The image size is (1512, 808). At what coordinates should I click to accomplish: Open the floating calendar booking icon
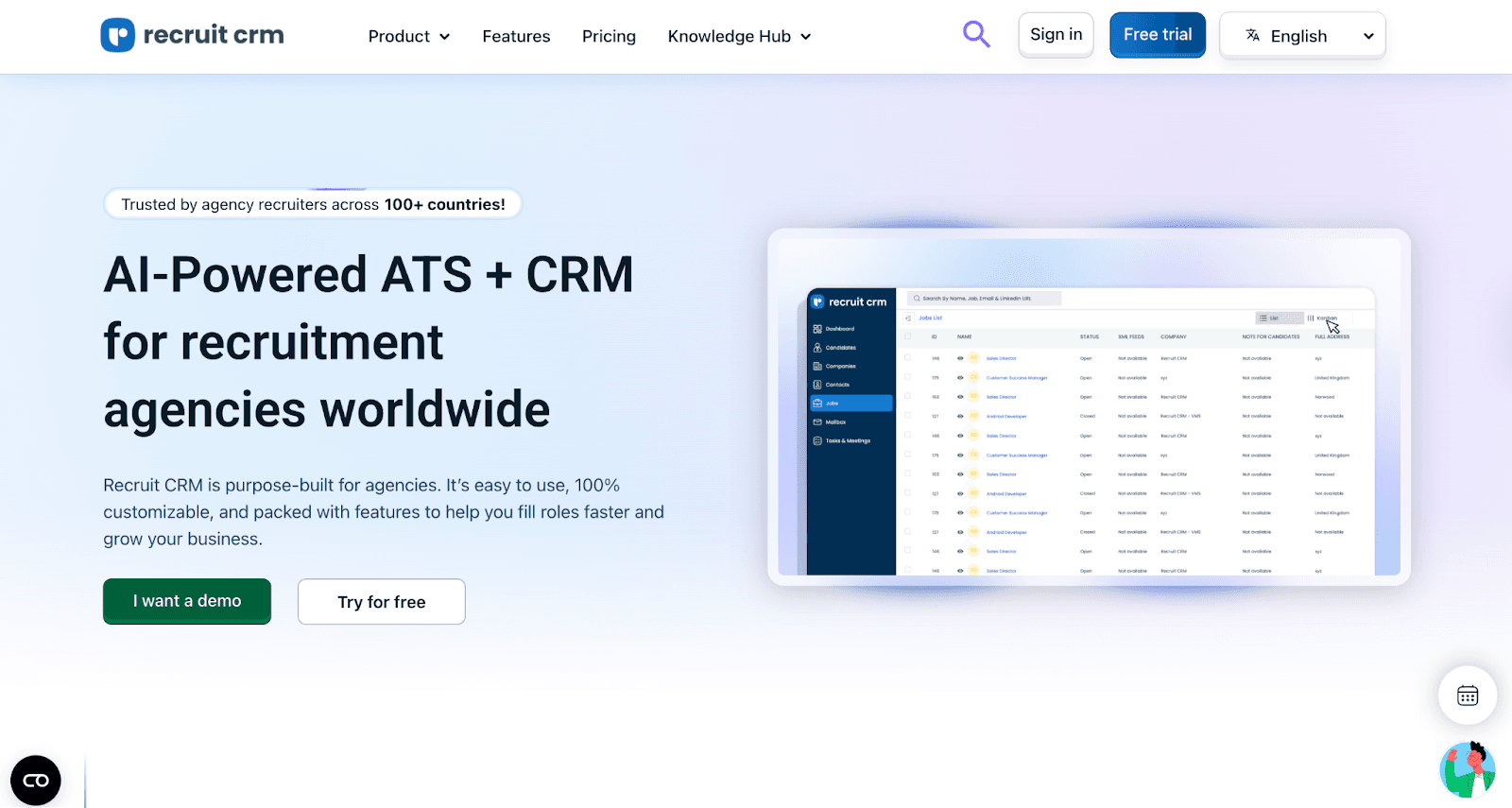[x=1468, y=696]
